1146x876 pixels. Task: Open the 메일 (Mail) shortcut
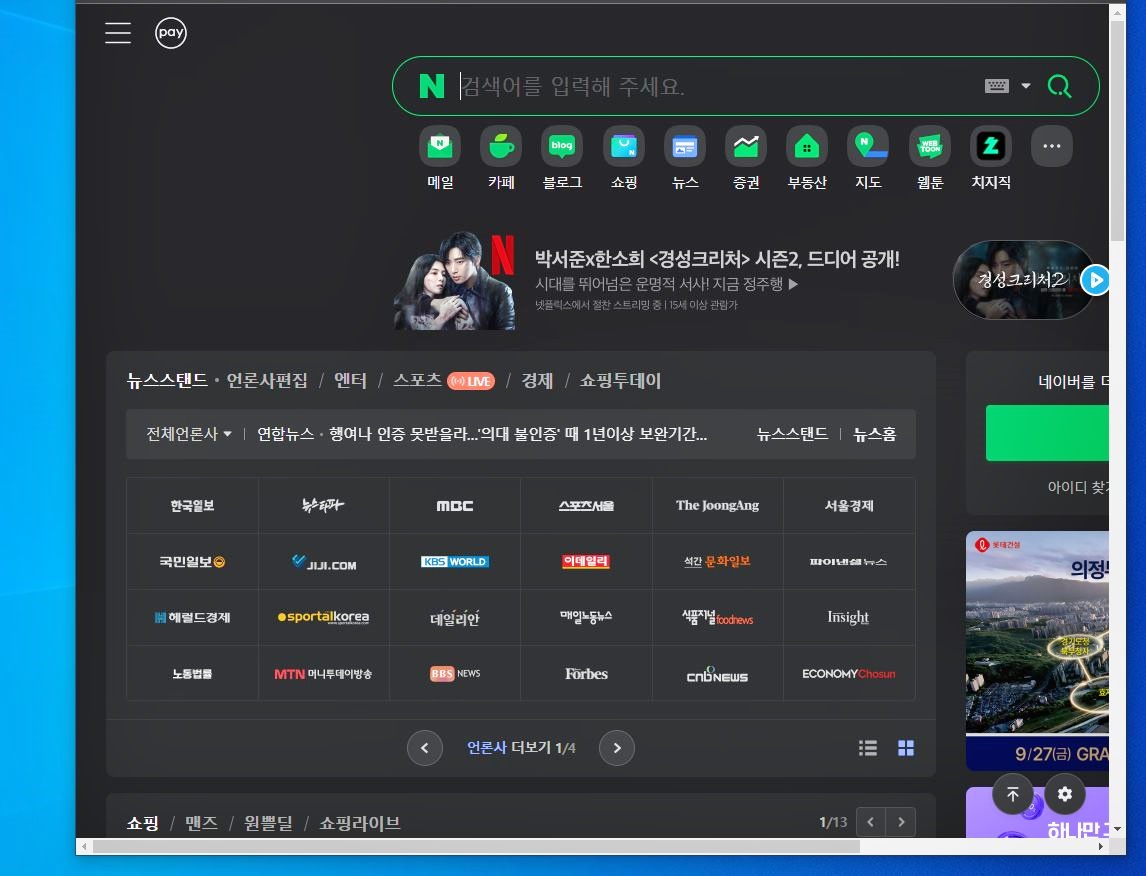click(x=440, y=159)
